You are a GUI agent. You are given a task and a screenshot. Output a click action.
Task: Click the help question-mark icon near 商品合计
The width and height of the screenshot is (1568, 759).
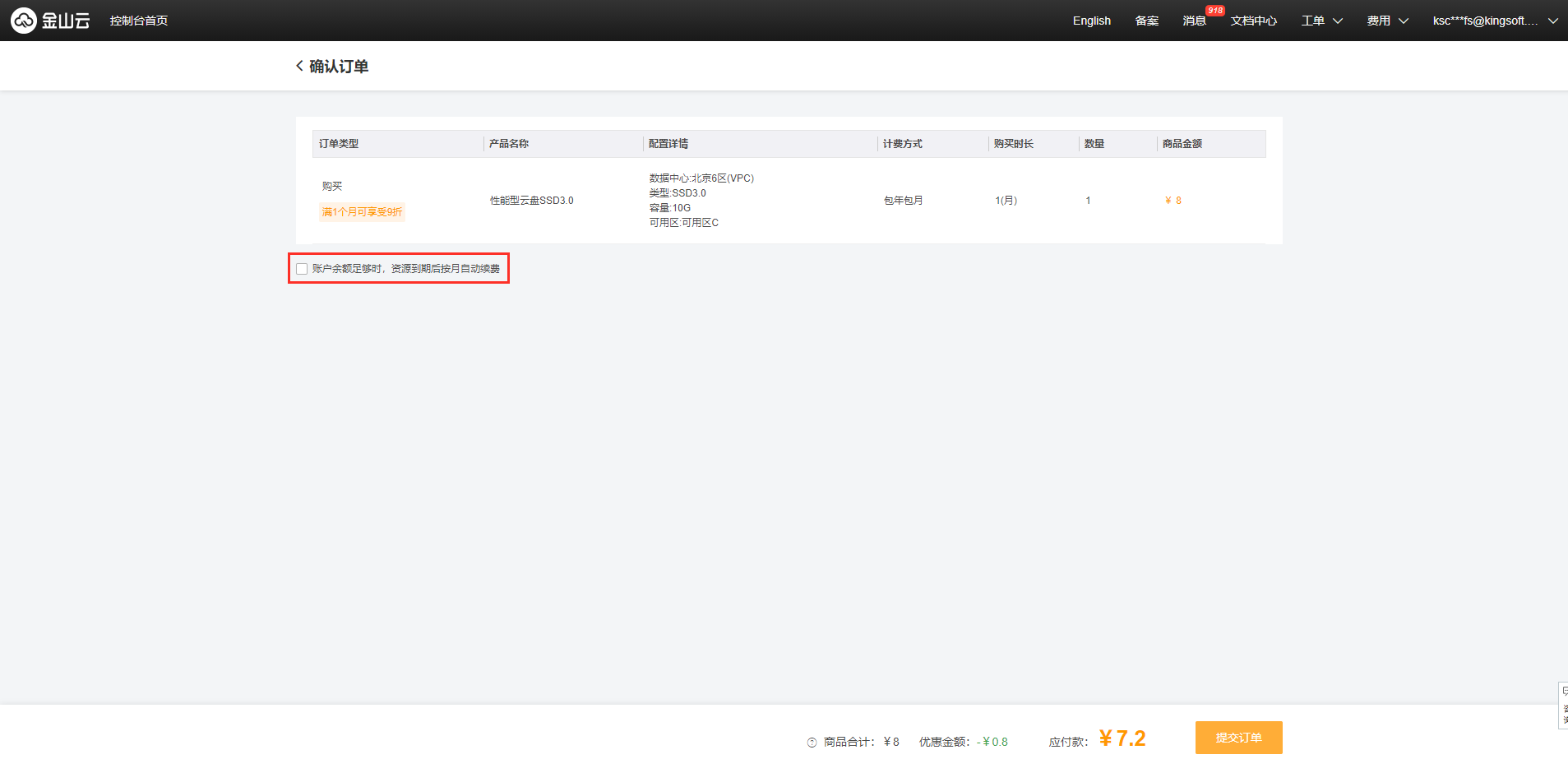click(x=812, y=743)
